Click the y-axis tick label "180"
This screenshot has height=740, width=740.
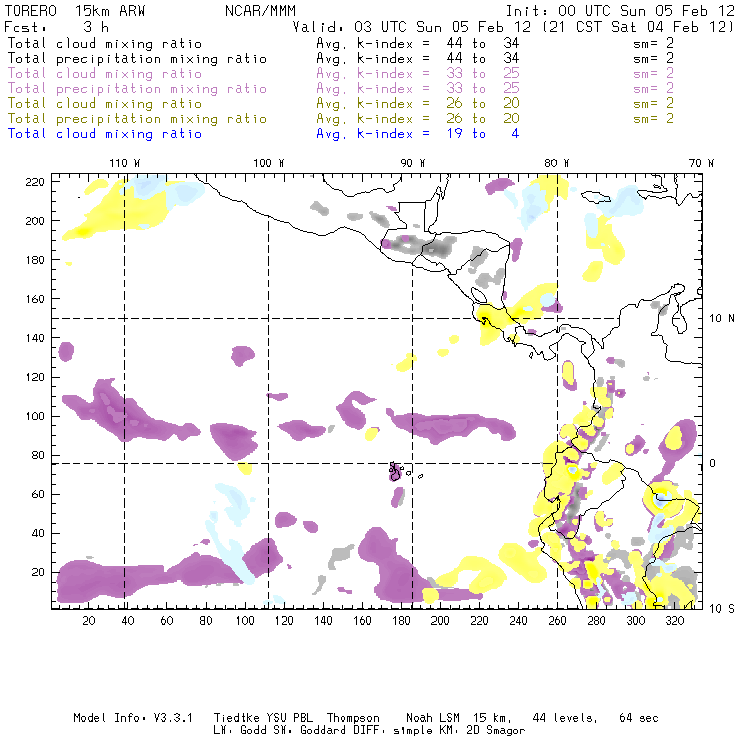pos(35,260)
